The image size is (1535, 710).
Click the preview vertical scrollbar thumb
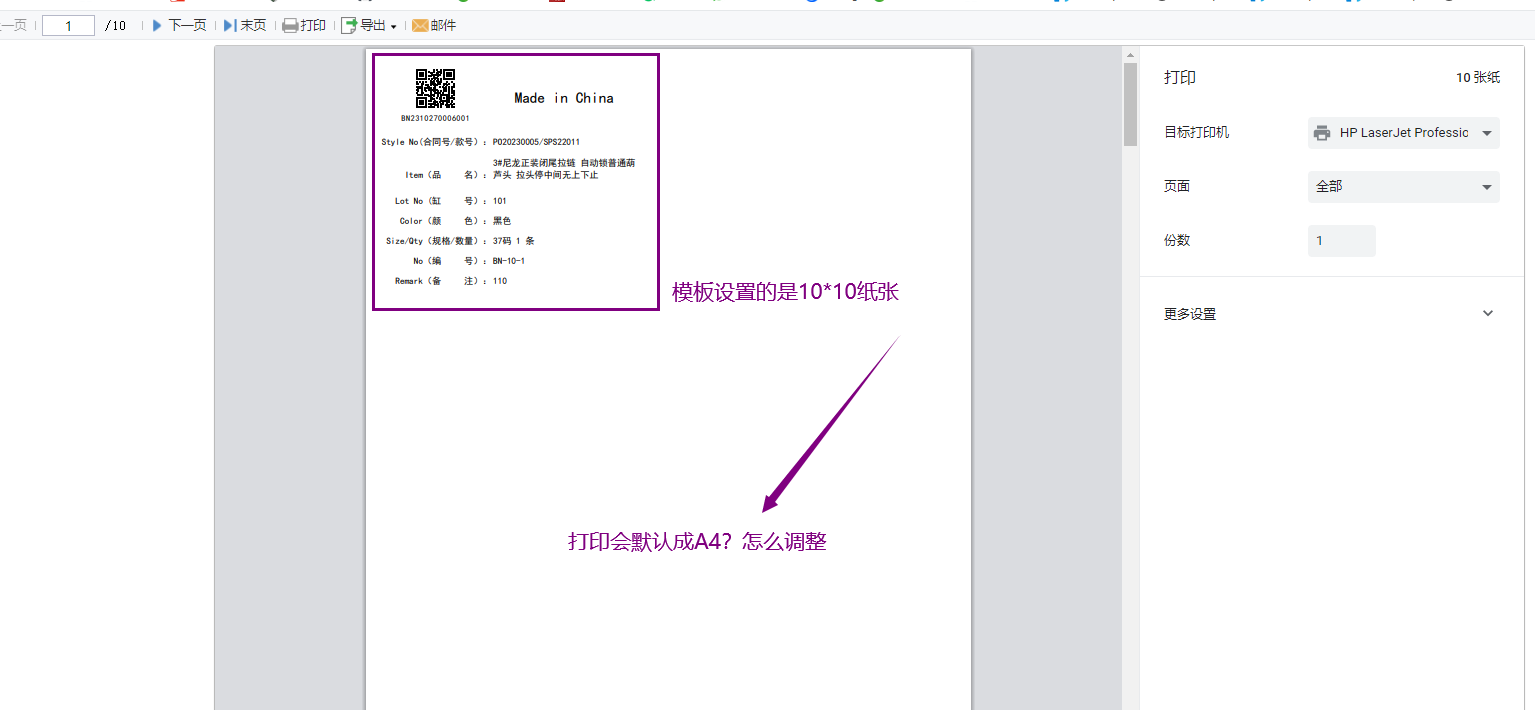coord(1130,105)
